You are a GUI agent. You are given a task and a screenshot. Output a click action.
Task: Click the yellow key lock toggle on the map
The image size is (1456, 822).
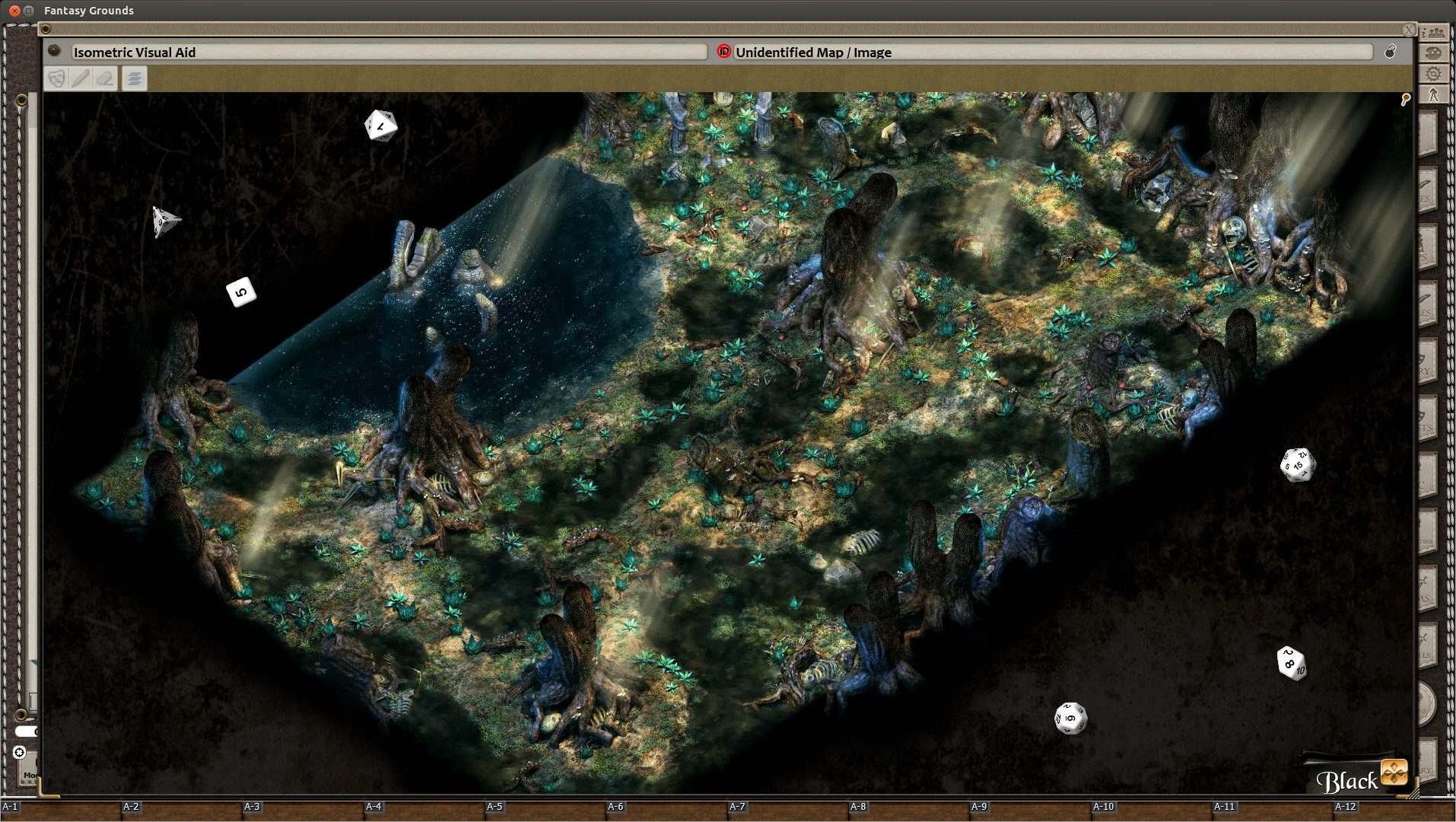(x=1405, y=99)
